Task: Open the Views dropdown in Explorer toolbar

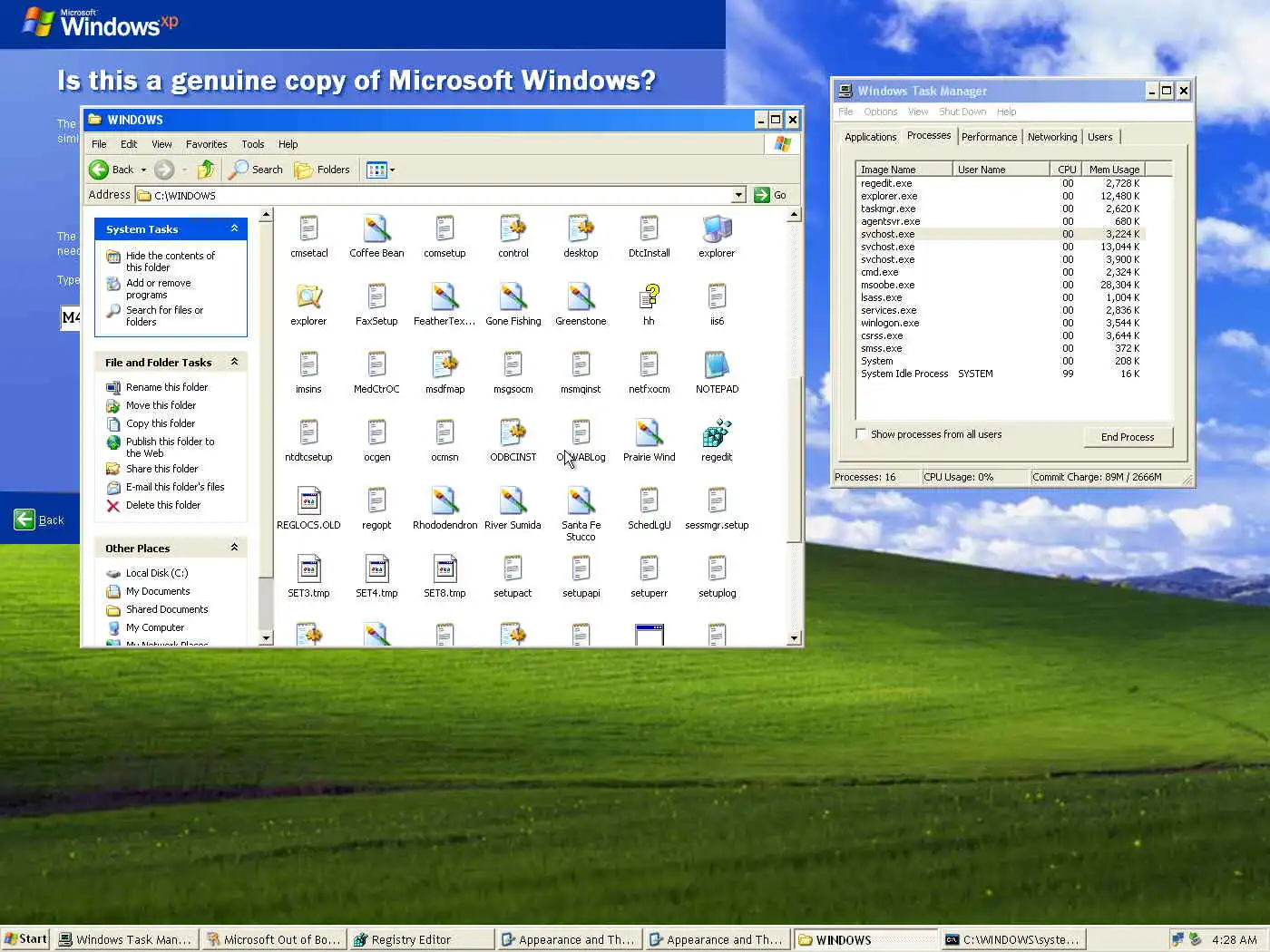Action: [381, 170]
